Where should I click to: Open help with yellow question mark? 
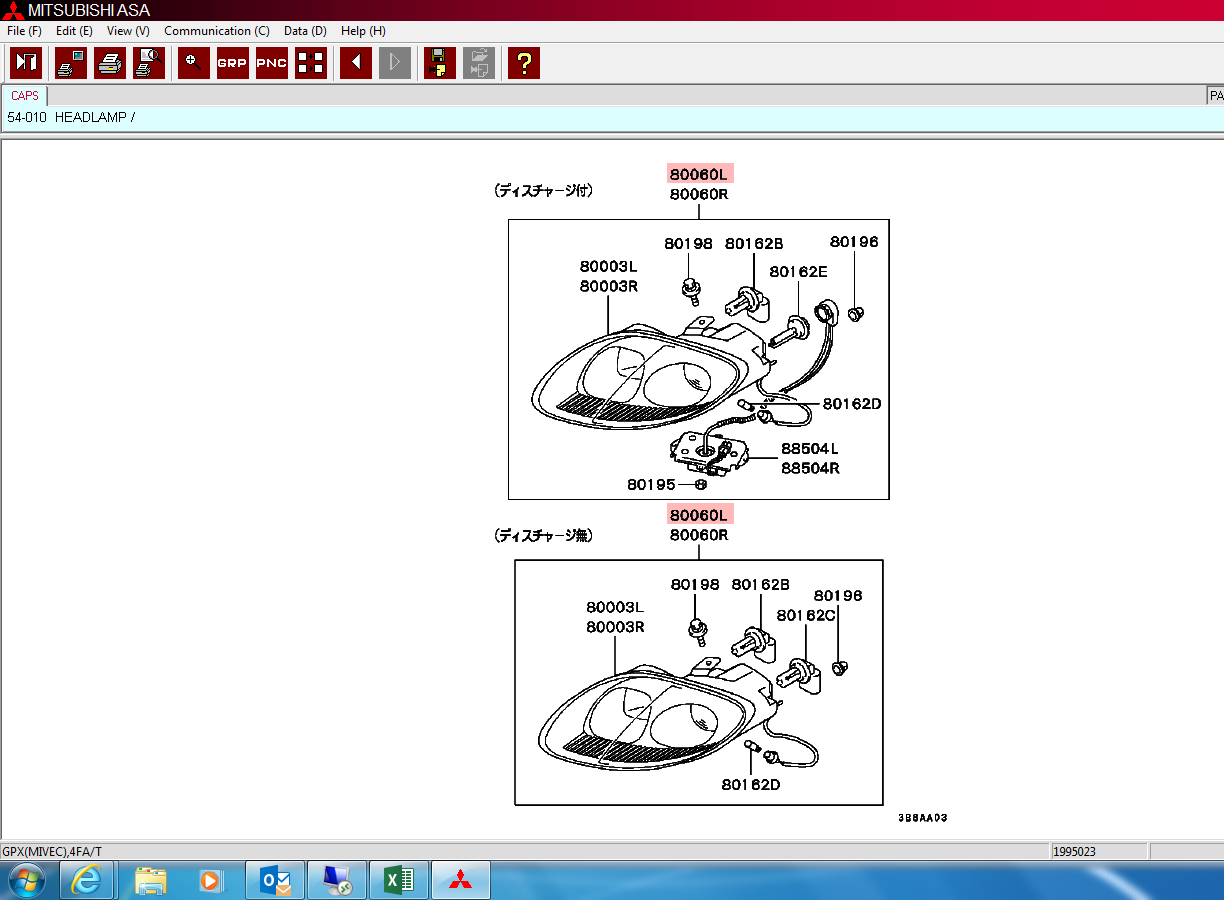(524, 63)
